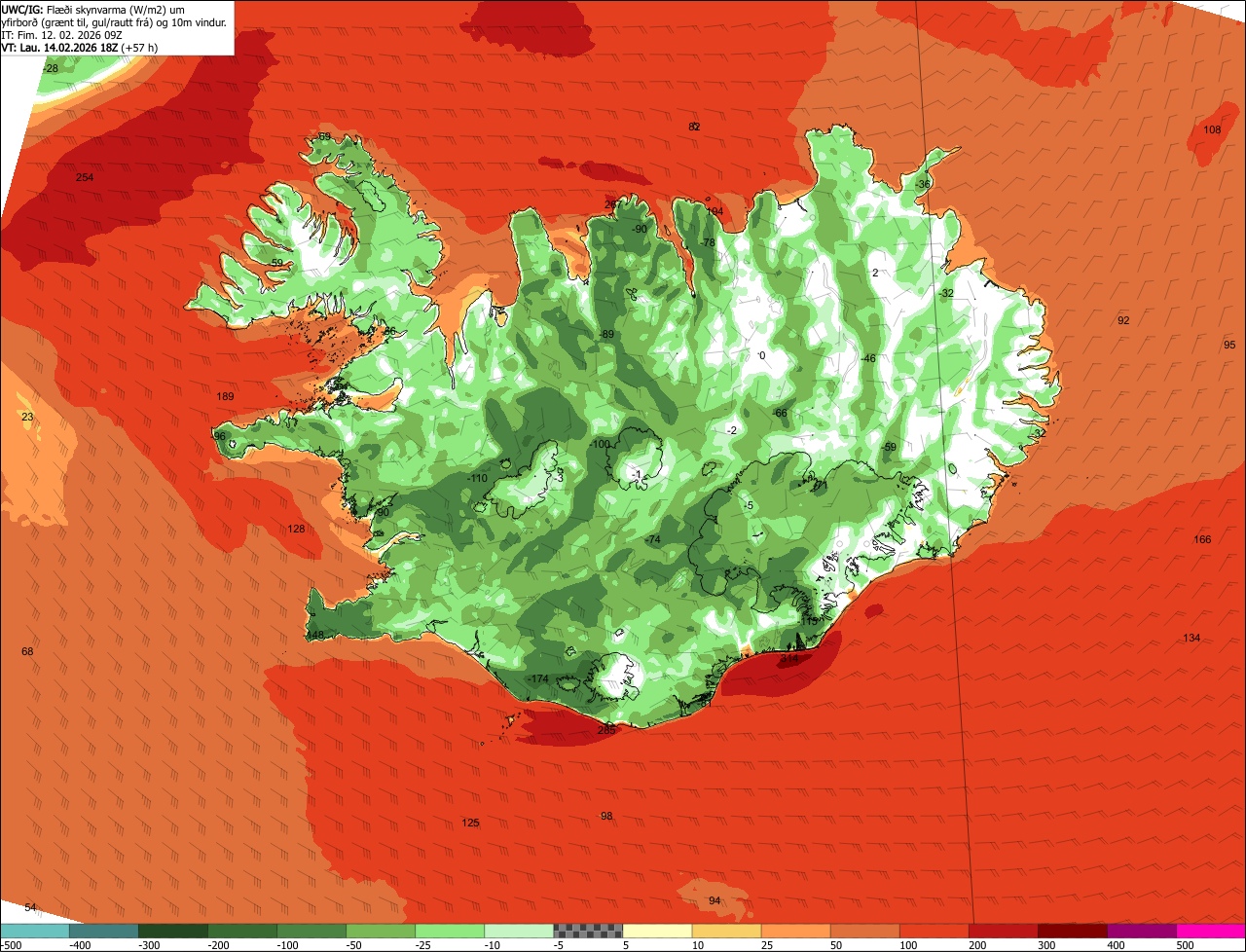Image resolution: width=1246 pixels, height=952 pixels.
Task: Click the 68 value on the left edge
Action: click(27, 651)
